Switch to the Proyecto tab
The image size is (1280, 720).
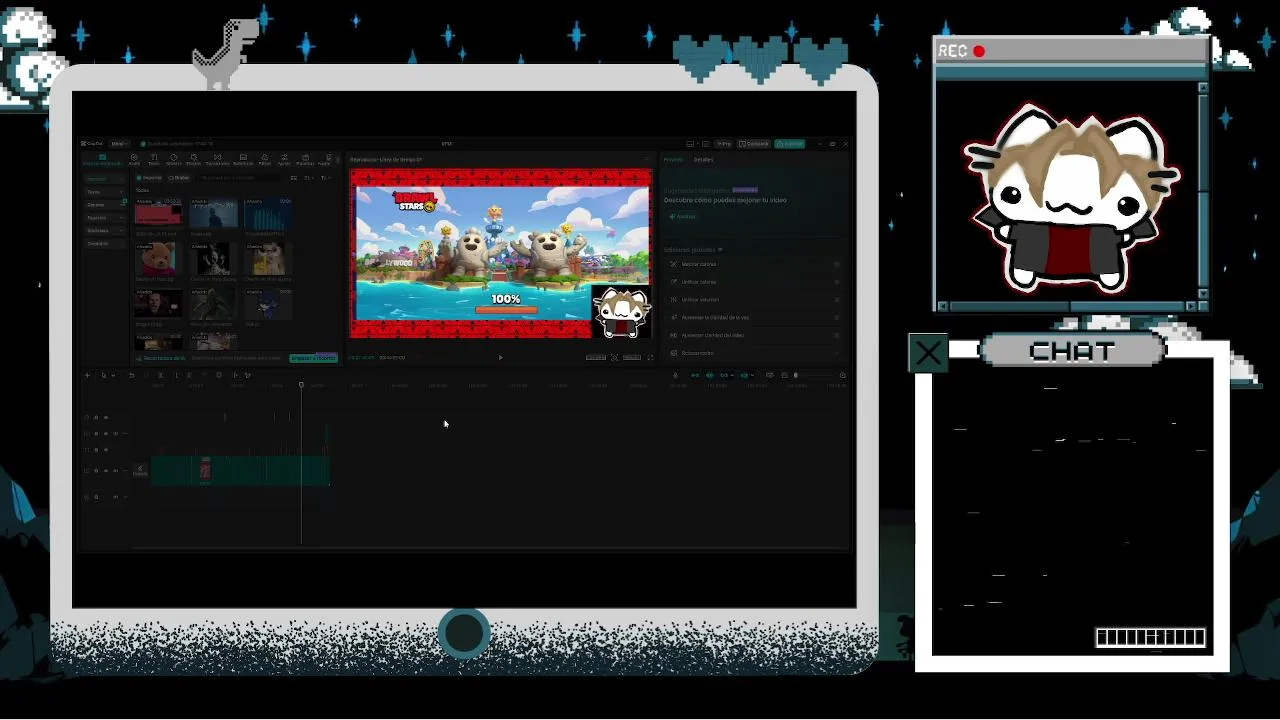pos(674,160)
